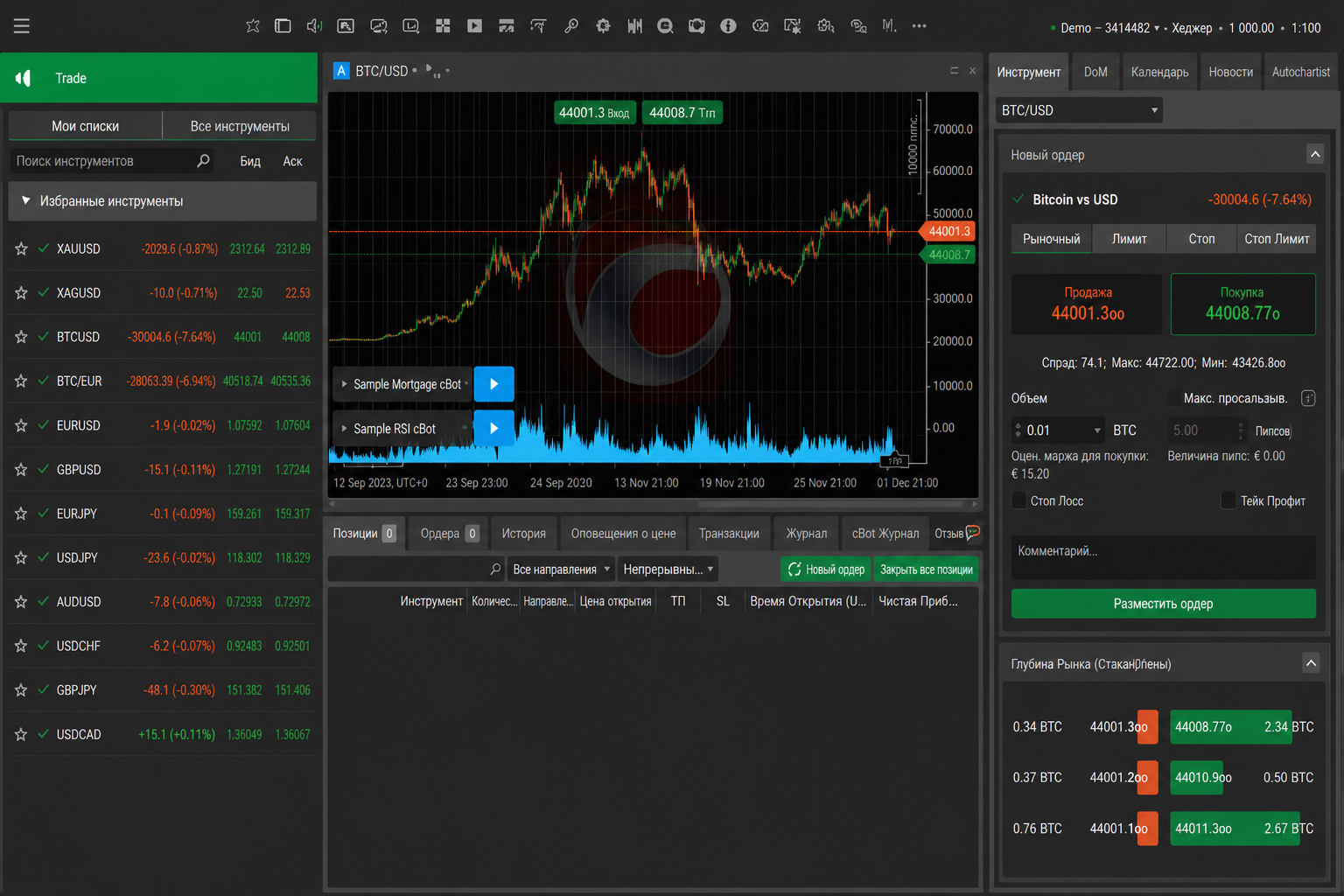Select the candlestick chart type icon

click(x=634, y=26)
